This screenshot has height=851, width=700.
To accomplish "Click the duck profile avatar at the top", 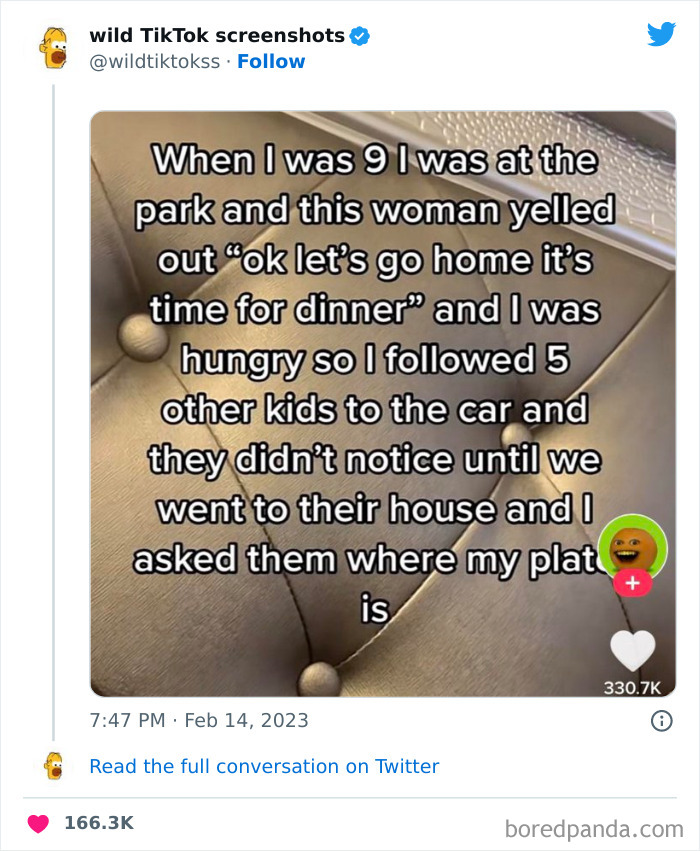I will tap(55, 44).
